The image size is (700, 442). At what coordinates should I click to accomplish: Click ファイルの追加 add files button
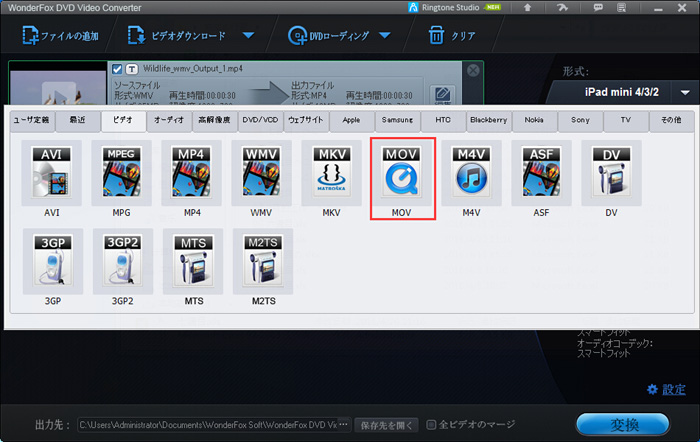pyautogui.click(x=60, y=36)
